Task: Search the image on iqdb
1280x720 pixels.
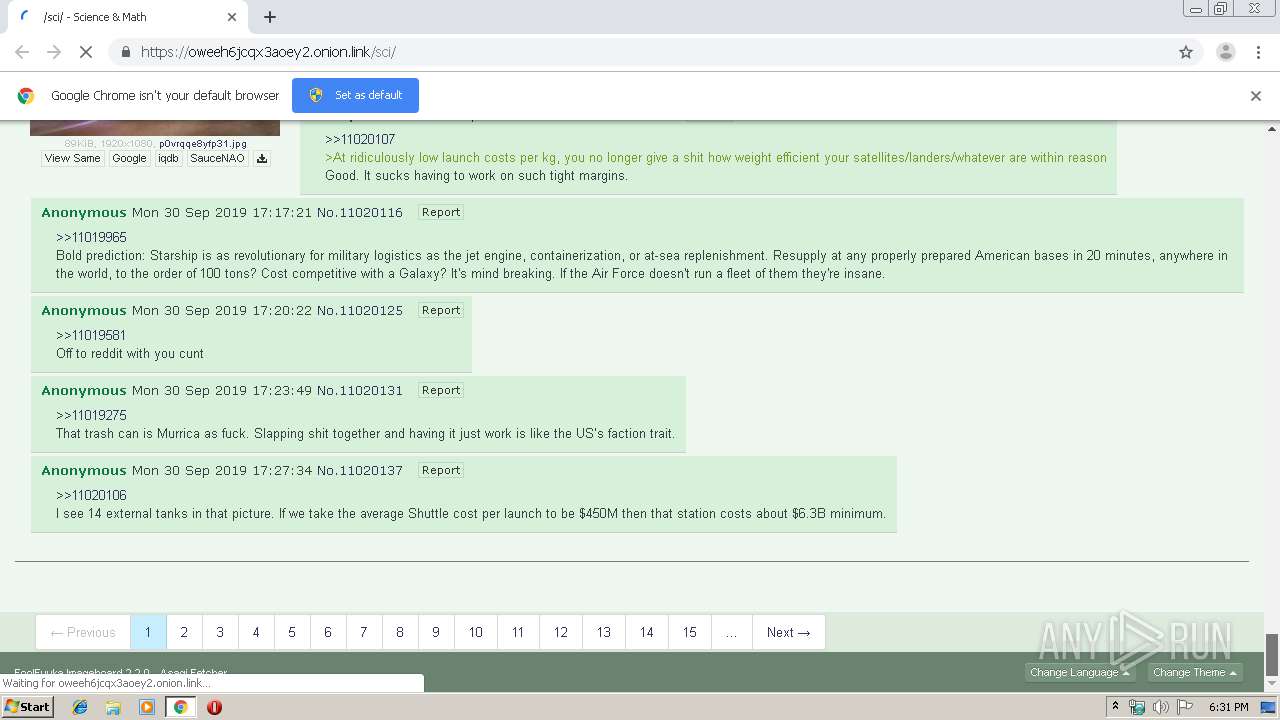Action: [x=168, y=158]
